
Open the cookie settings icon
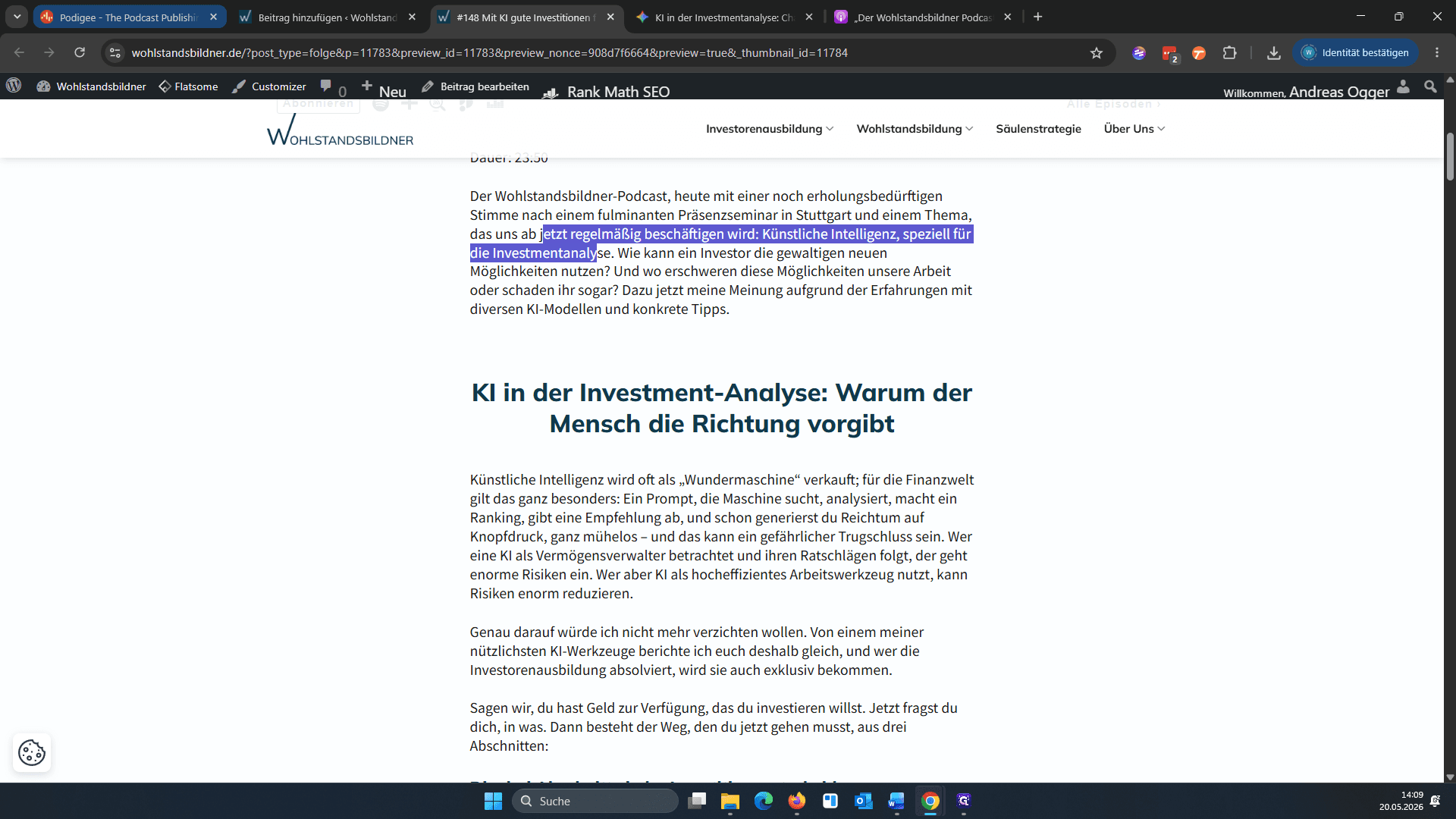point(32,752)
